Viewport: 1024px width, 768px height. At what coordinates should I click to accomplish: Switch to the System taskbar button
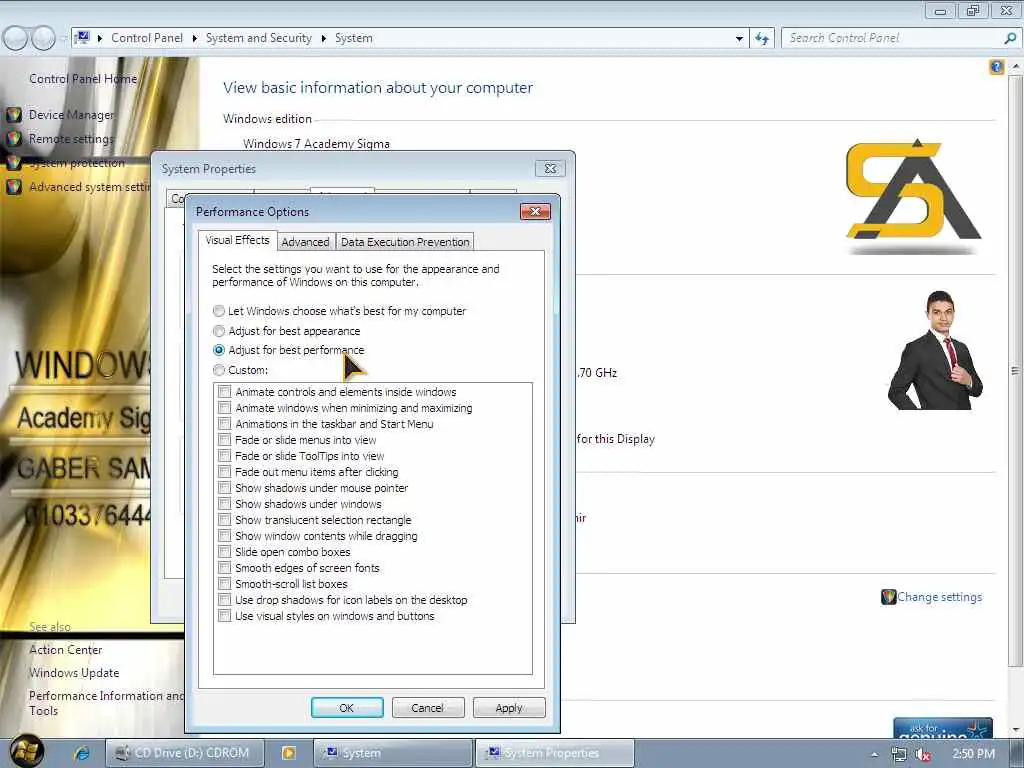click(392, 753)
